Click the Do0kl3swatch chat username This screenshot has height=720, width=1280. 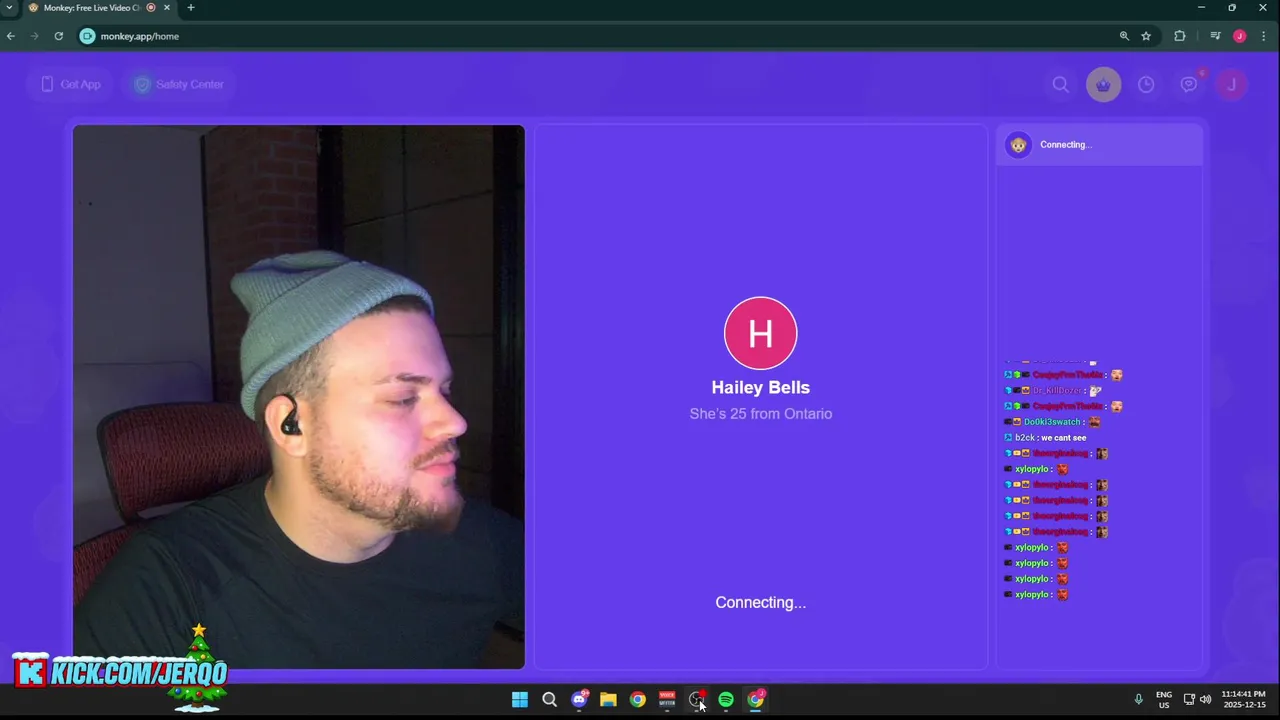(x=1052, y=422)
